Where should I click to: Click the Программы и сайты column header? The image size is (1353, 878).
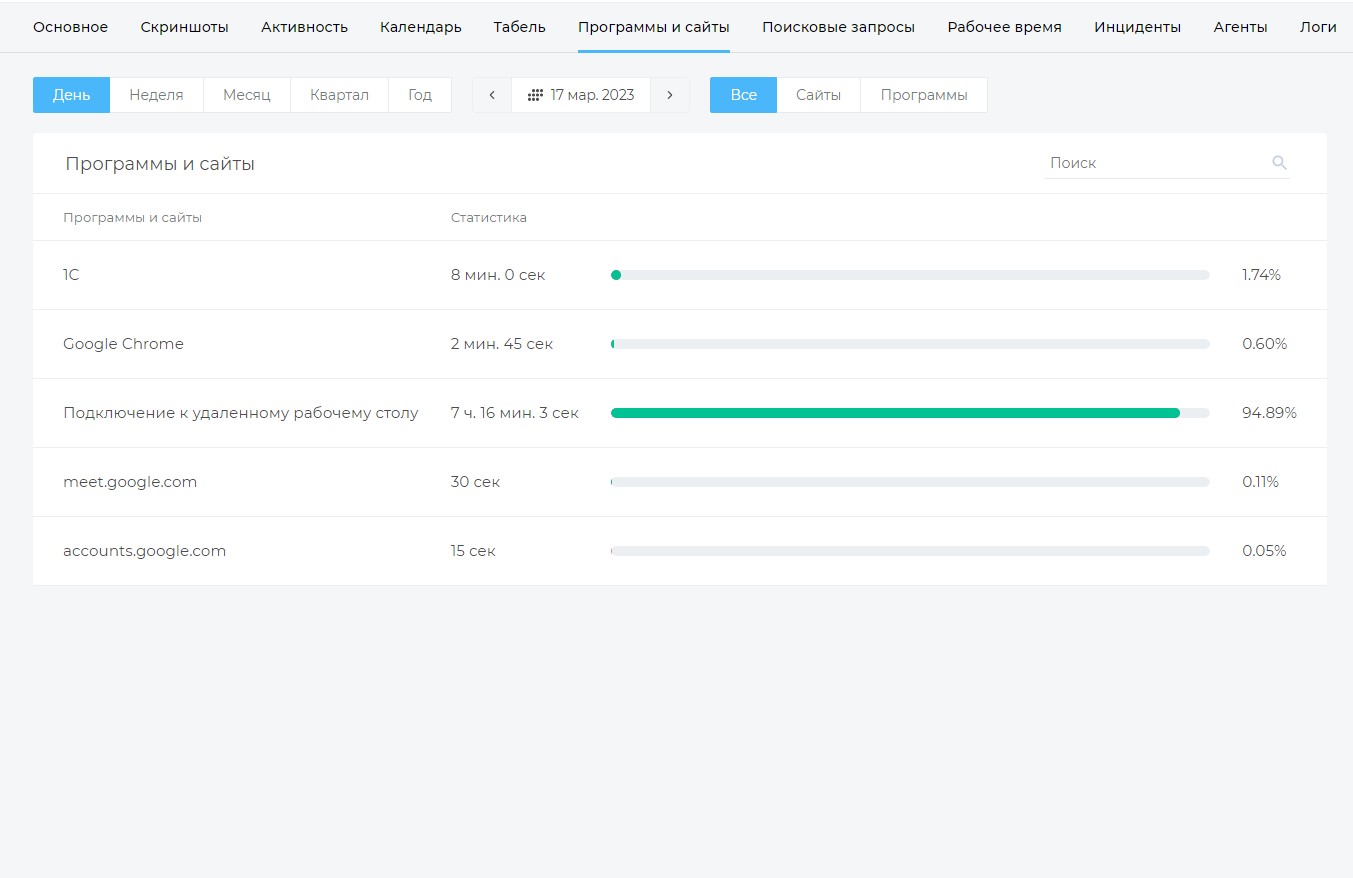click(132, 217)
